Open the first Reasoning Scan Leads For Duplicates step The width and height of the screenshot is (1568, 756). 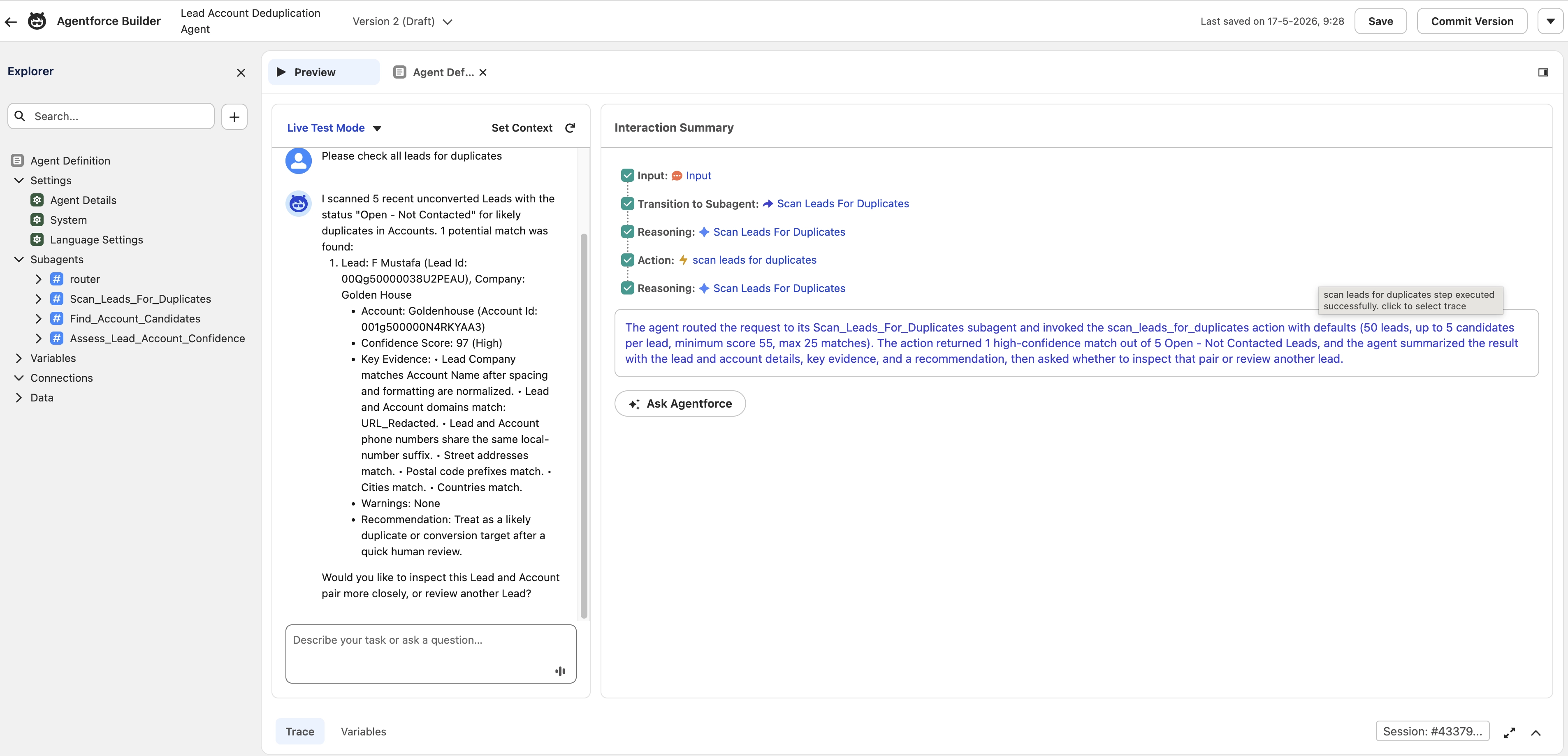pos(779,232)
